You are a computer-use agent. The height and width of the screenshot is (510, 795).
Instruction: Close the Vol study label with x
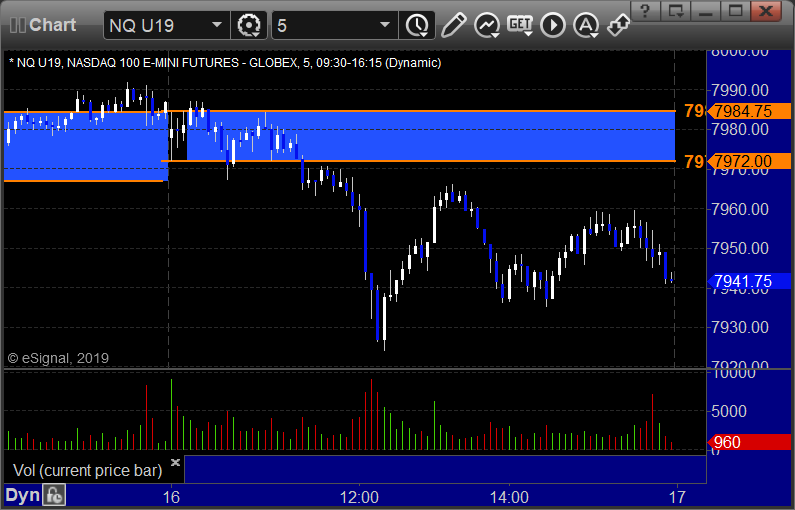175,462
